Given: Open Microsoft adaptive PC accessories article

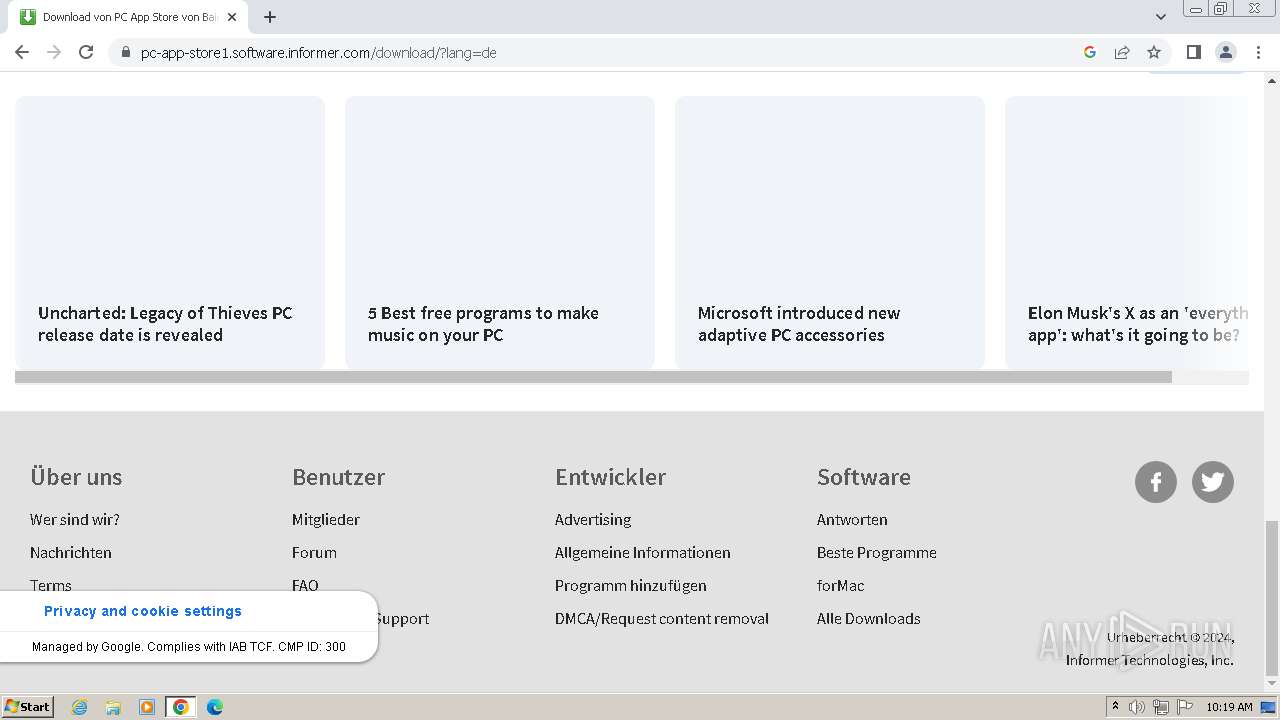Looking at the screenshot, I should (830, 232).
